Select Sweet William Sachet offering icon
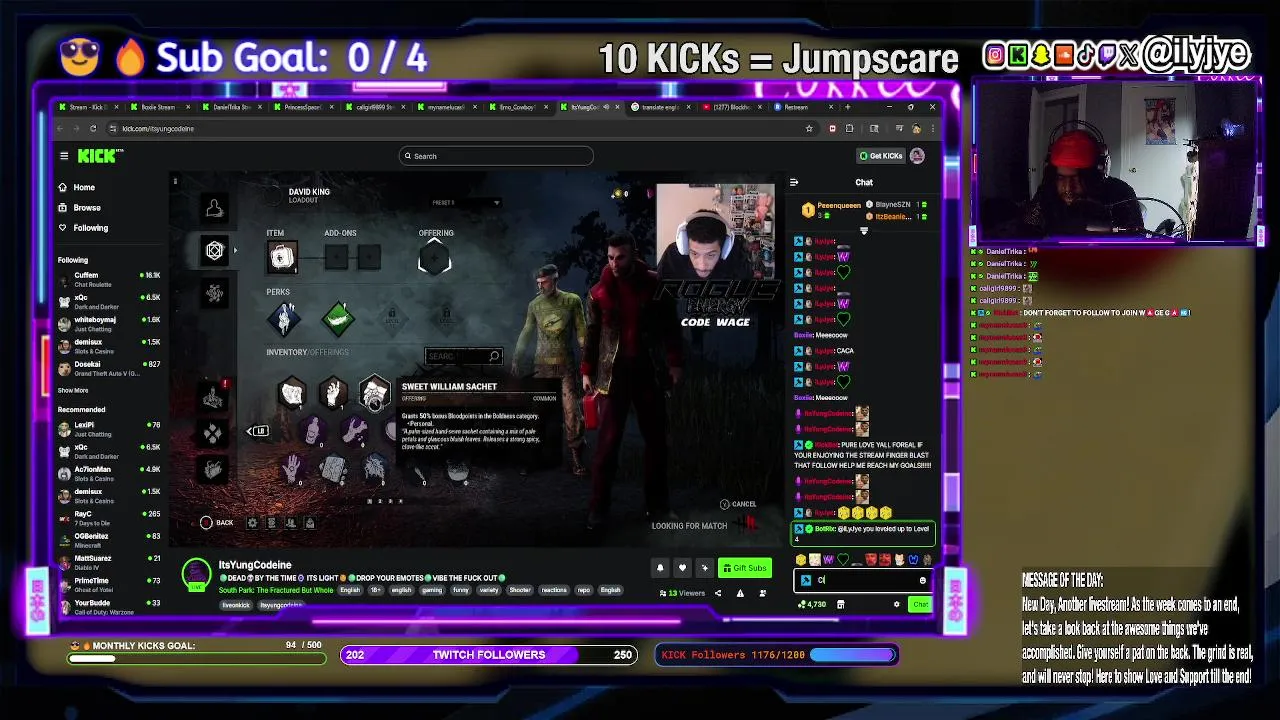The width and height of the screenshot is (1280, 720). tap(374, 393)
